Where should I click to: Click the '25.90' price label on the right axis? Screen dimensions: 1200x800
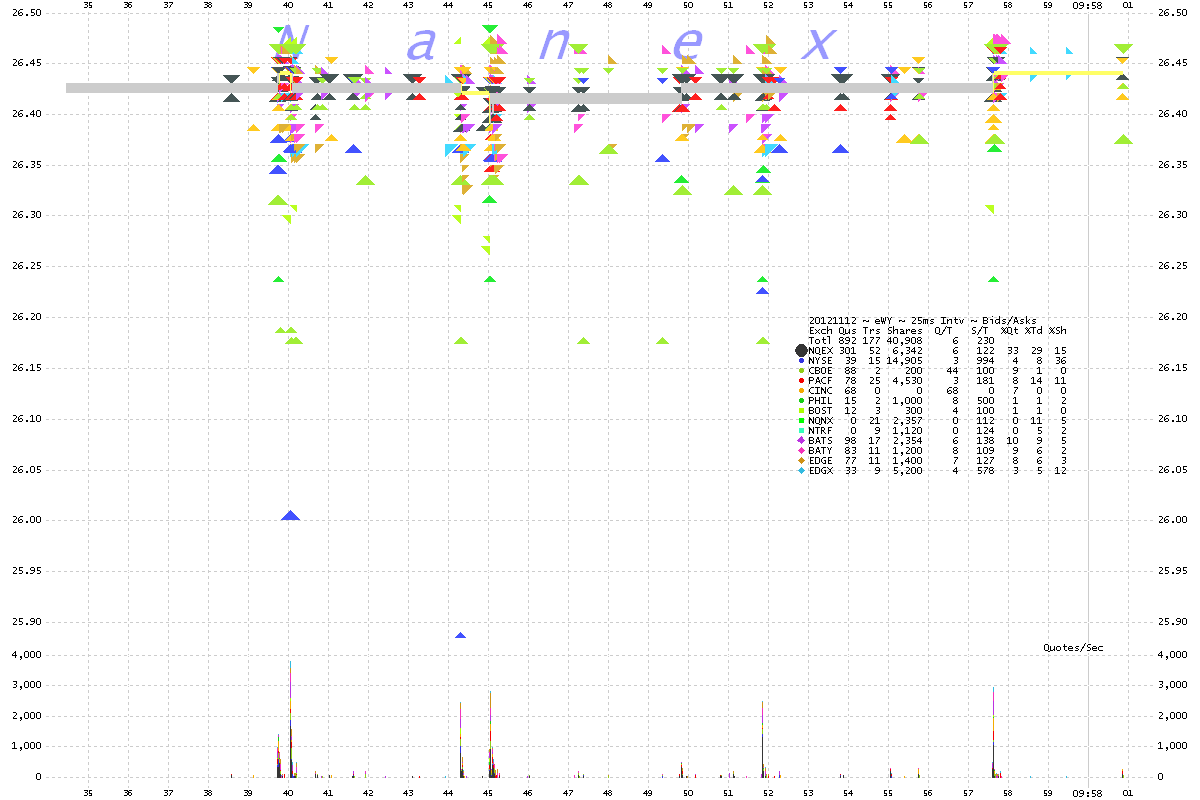coord(1172,622)
